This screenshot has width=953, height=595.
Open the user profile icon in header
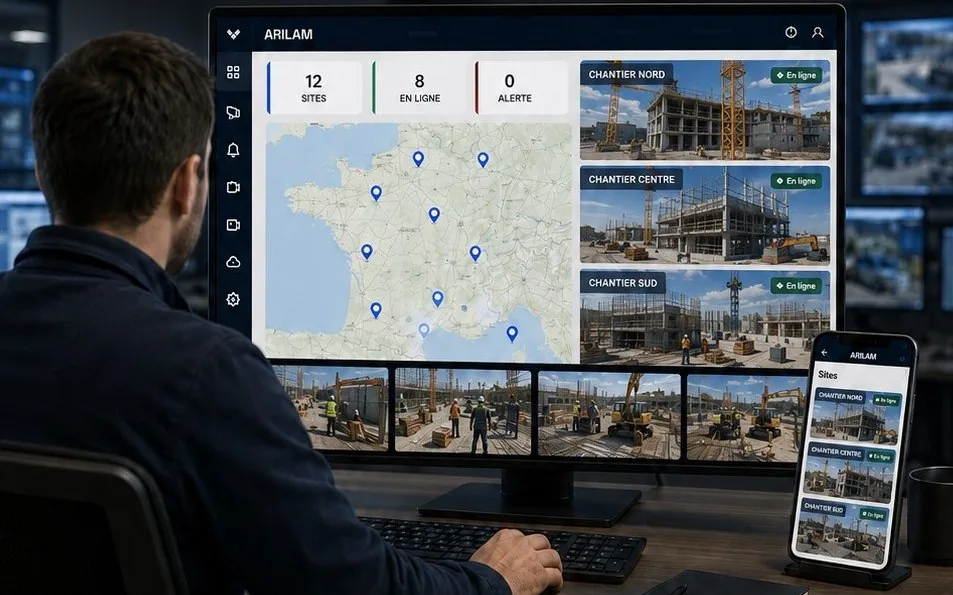817,32
